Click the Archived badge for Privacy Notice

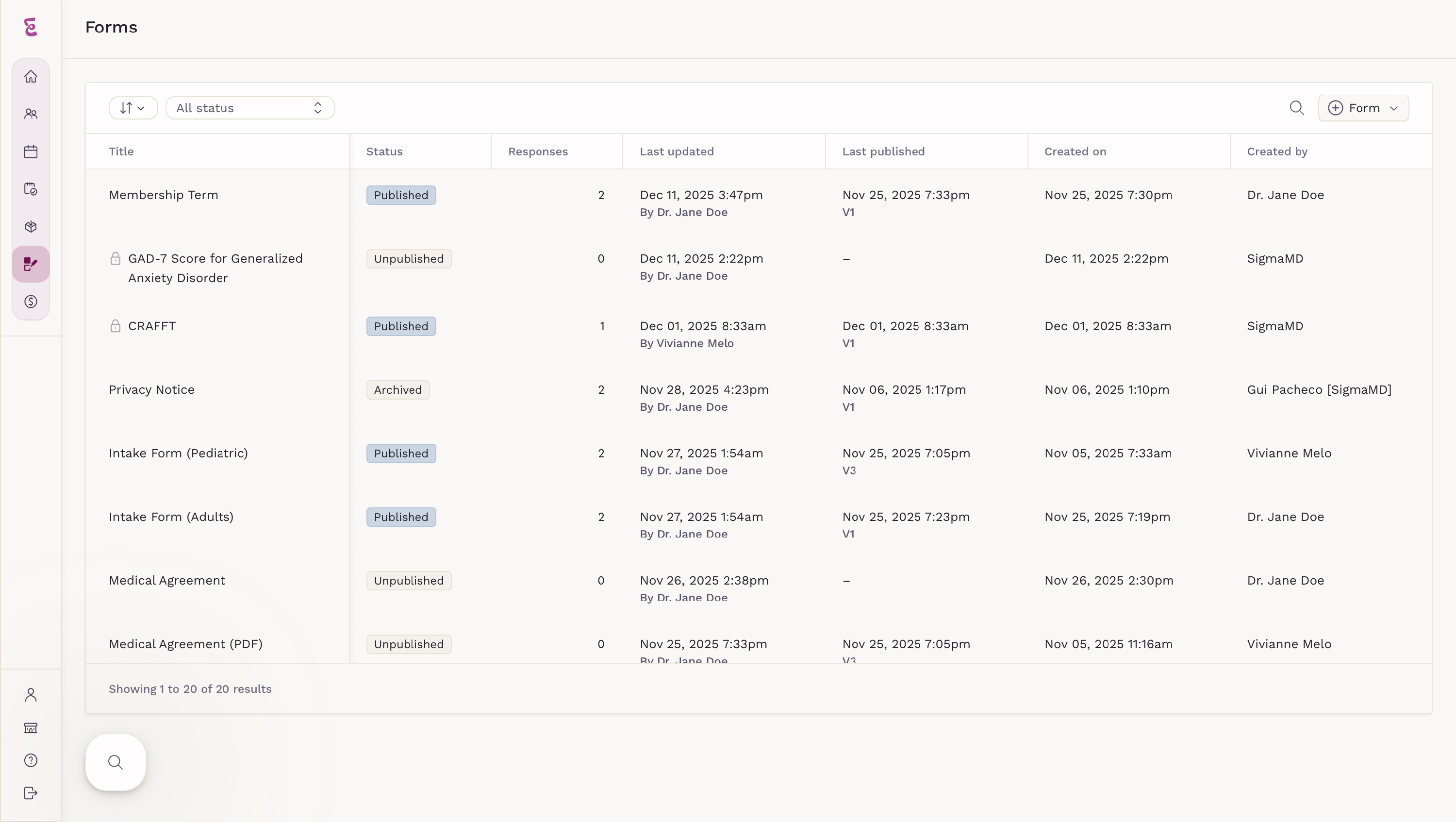(x=397, y=390)
